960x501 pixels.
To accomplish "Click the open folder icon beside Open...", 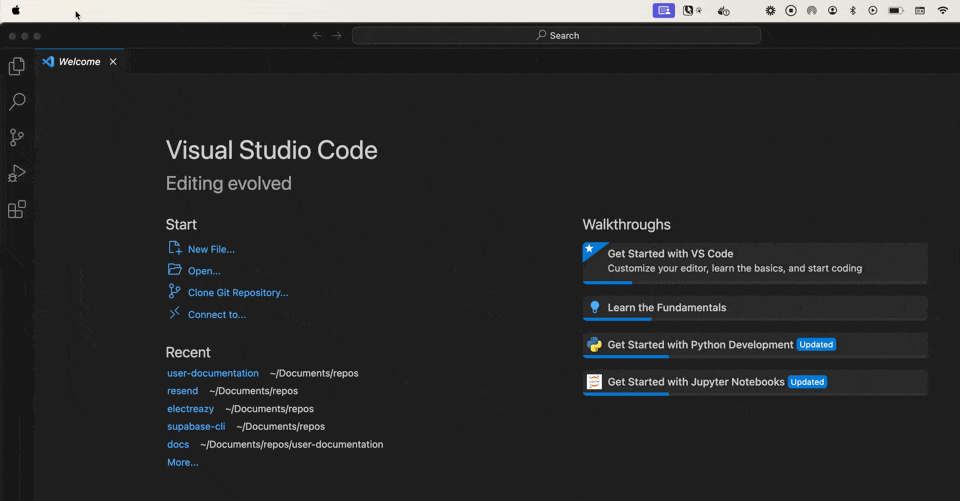I will (174, 269).
